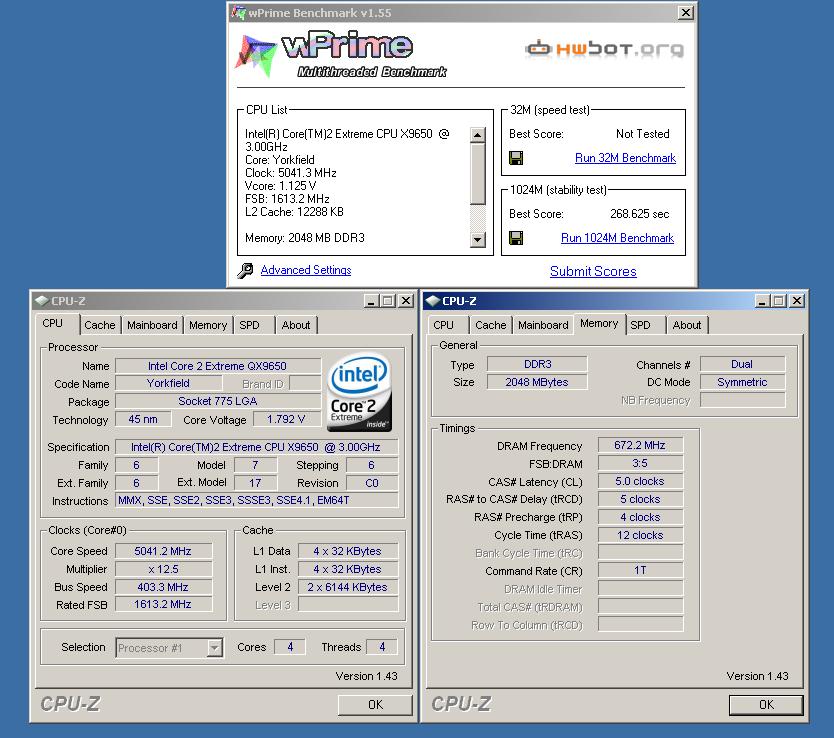The height and width of the screenshot is (738, 834).
Task: Click the Channels value Dual
Action: [742, 364]
